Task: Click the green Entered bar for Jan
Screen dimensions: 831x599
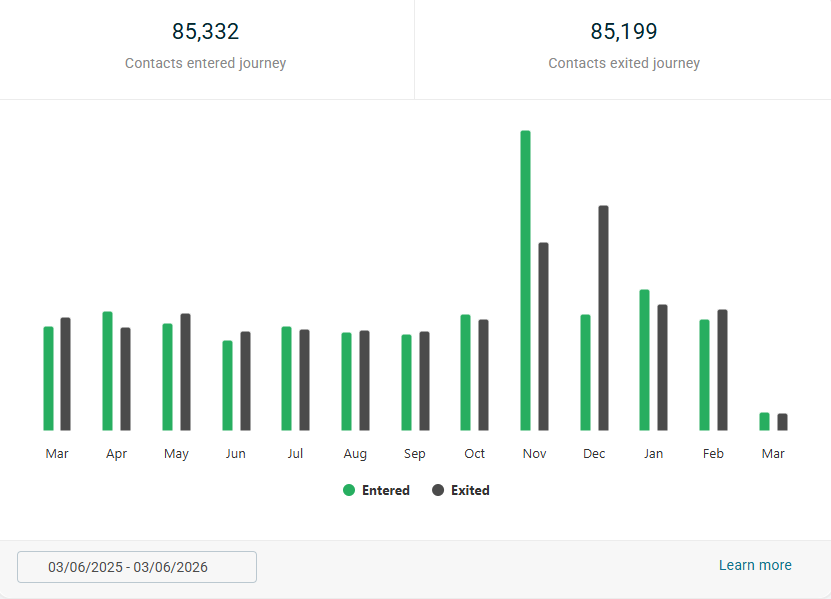Action: [x=644, y=360]
